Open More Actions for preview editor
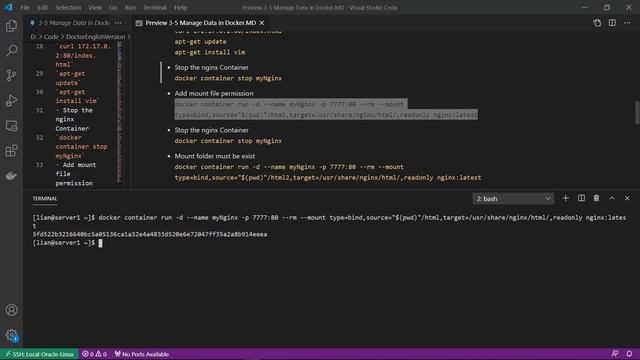The width and height of the screenshot is (640, 360). 627,23
